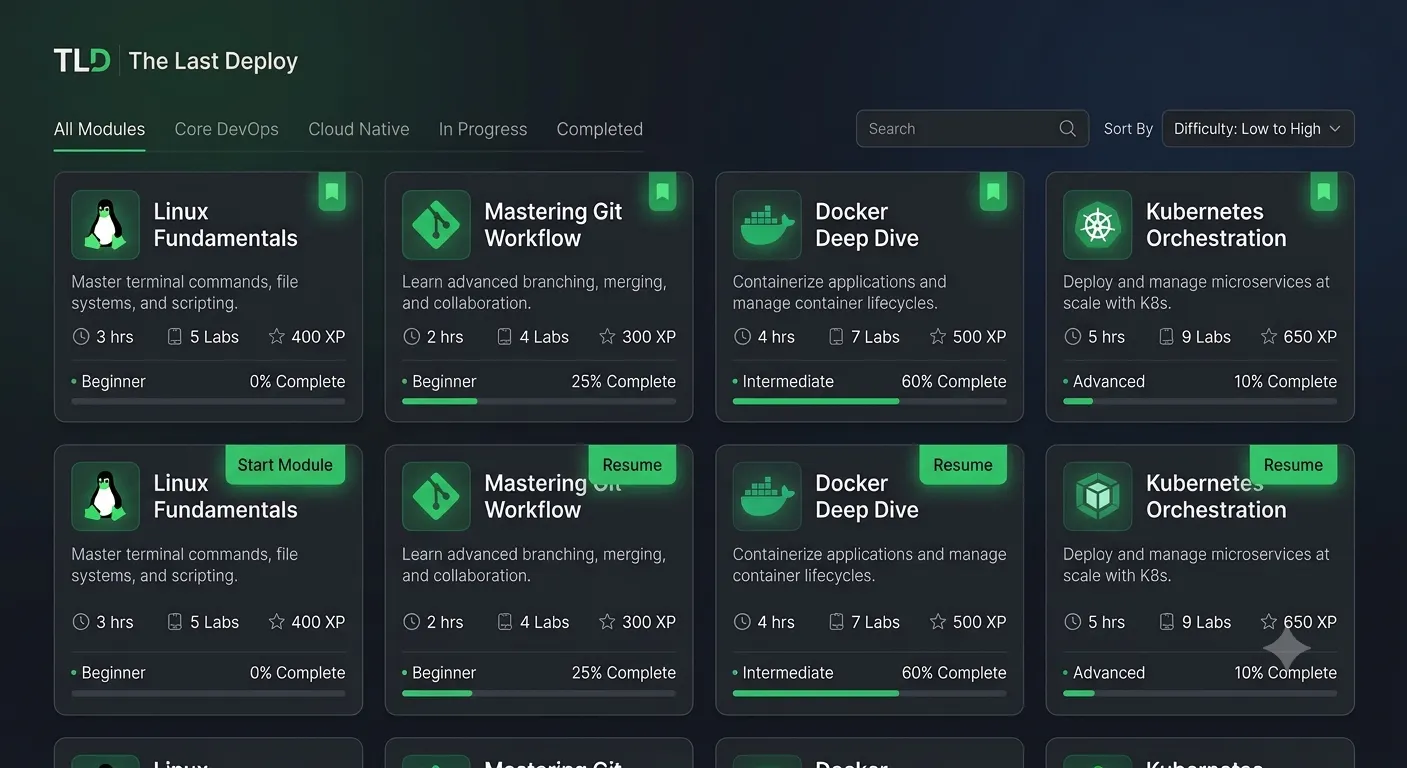Focus the Search input field
The width and height of the screenshot is (1407, 768).
click(x=972, y=129)
